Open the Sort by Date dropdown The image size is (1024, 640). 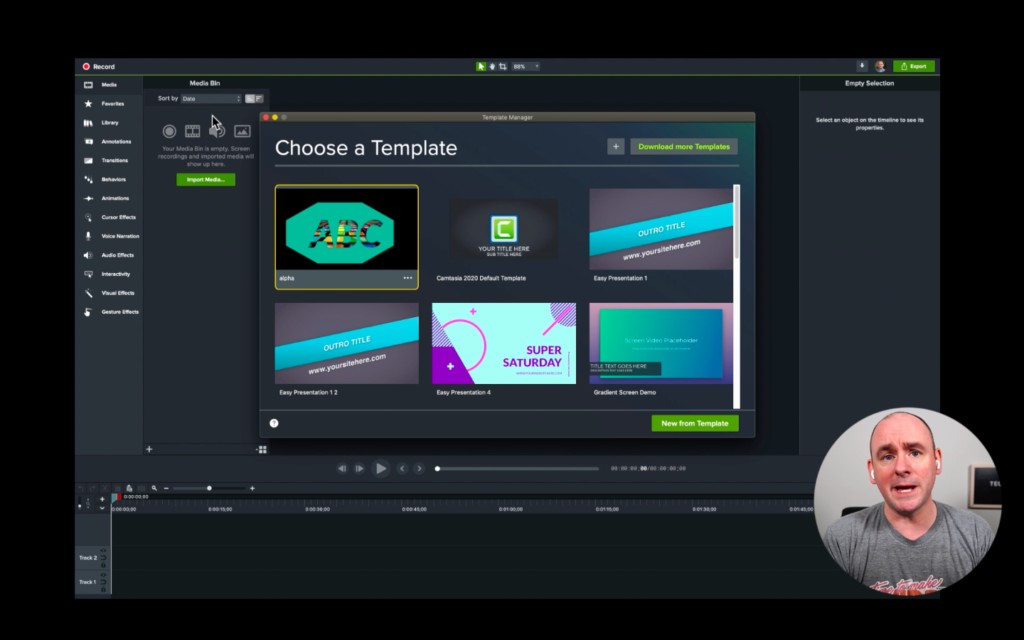pos(210,98)
